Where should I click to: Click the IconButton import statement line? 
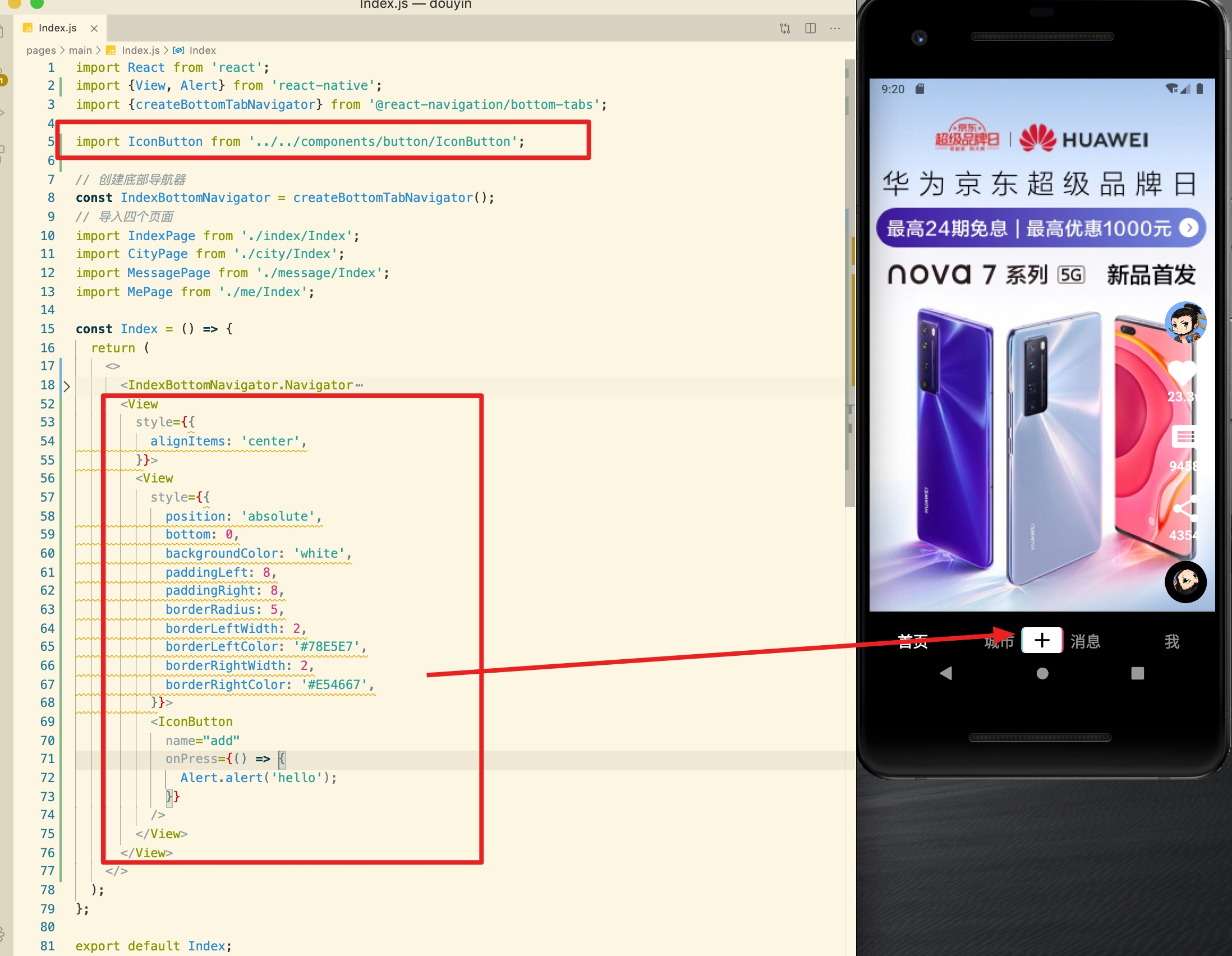pyautogui.click(x=300, y=141)
